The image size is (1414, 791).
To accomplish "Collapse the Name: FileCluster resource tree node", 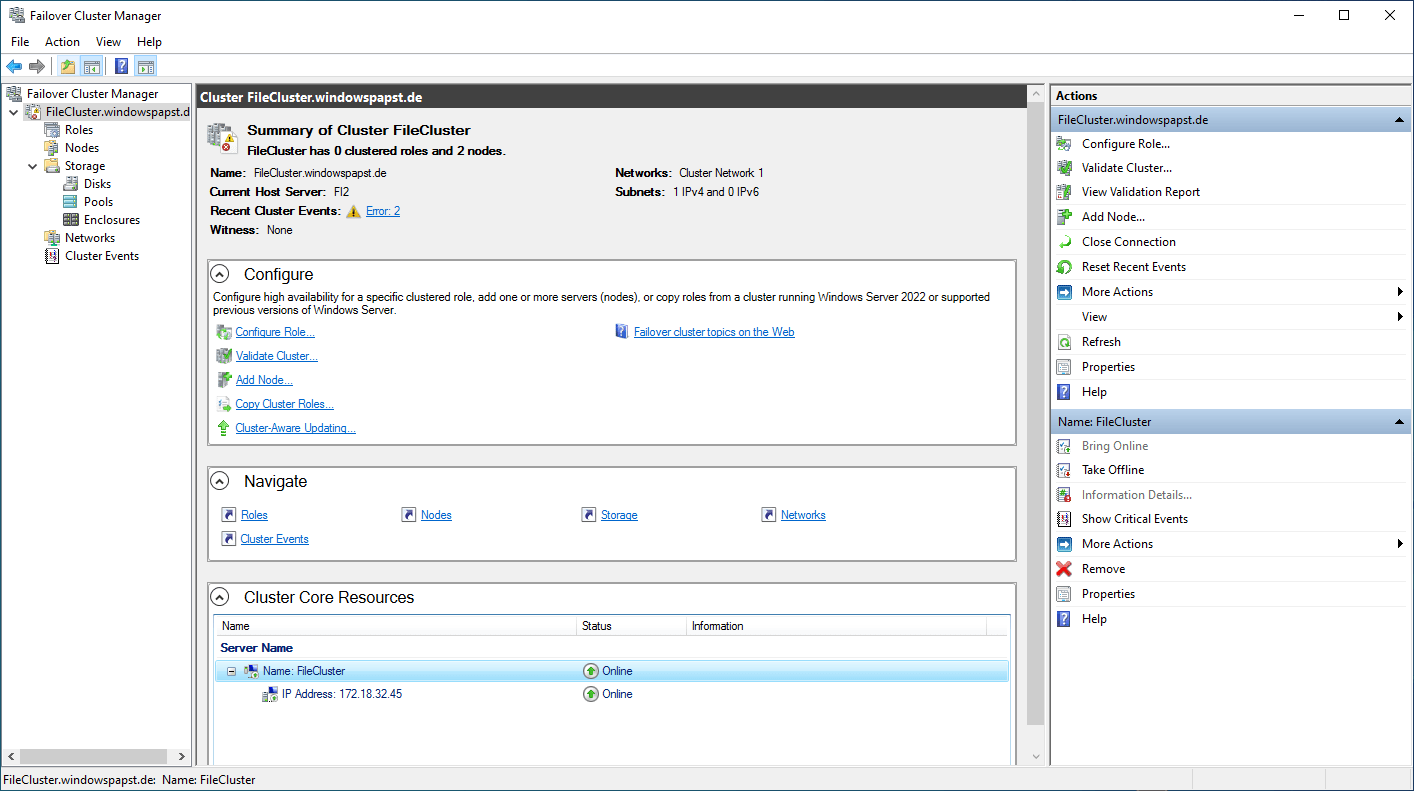I will pos(231,671).
